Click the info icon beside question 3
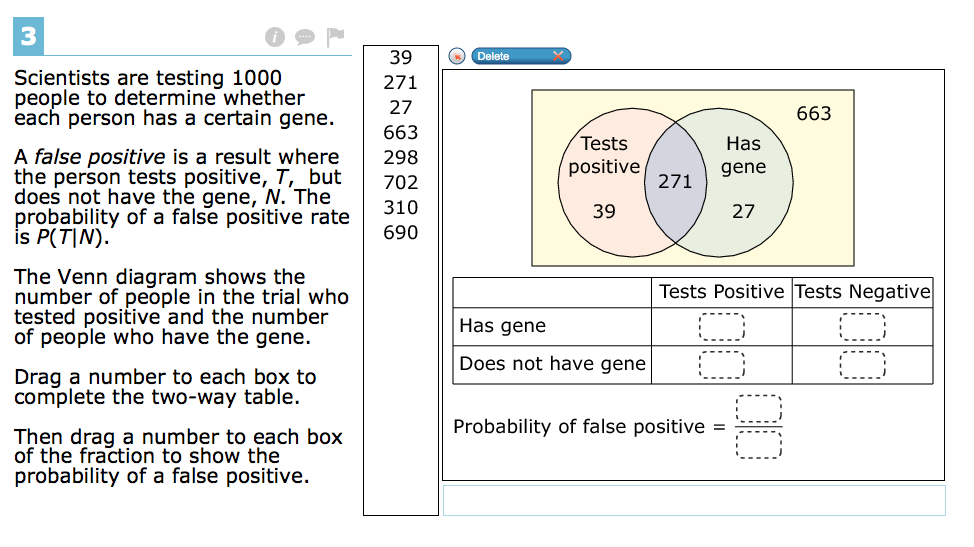This screenshot has width=974, height=547. pyautogui.click(x=275, y=37)
